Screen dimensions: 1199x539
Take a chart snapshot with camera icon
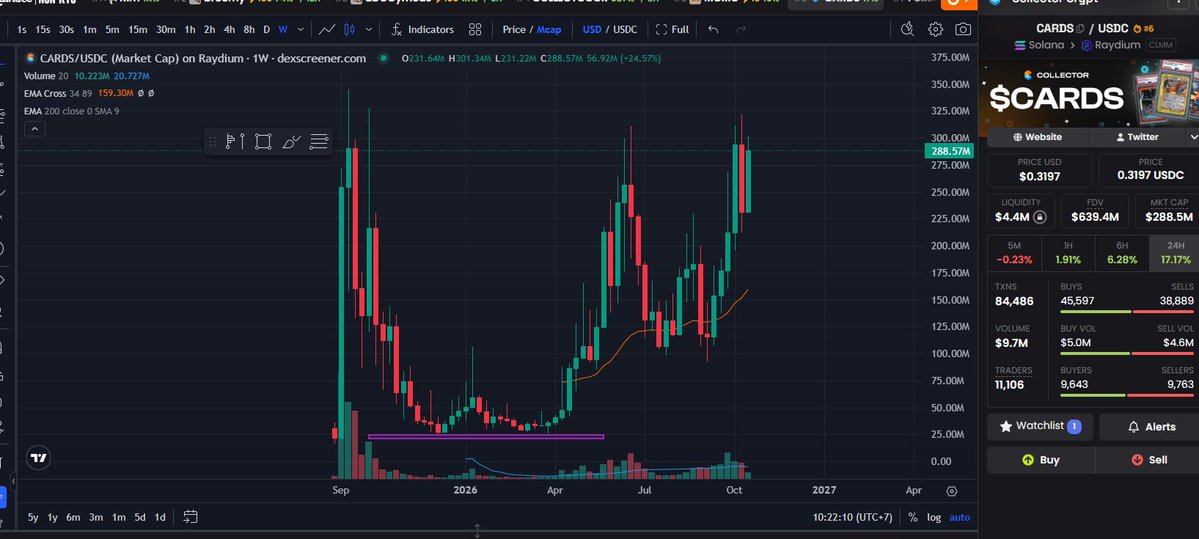pyautogui.click(x=963, y=29)
